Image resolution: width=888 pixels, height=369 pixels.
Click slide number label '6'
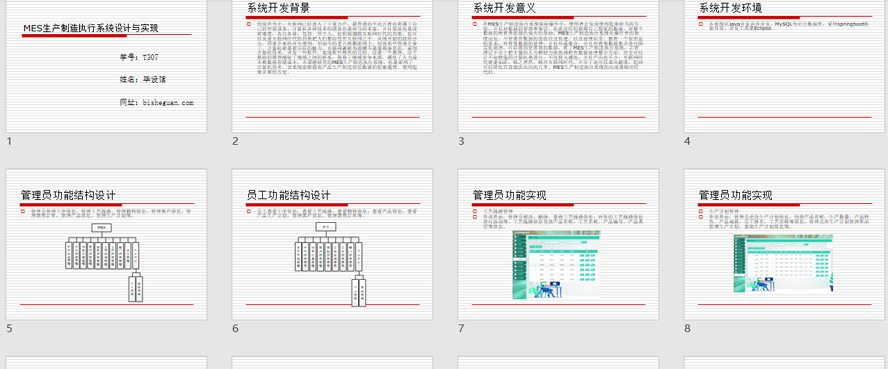click(x=235, y=328)
